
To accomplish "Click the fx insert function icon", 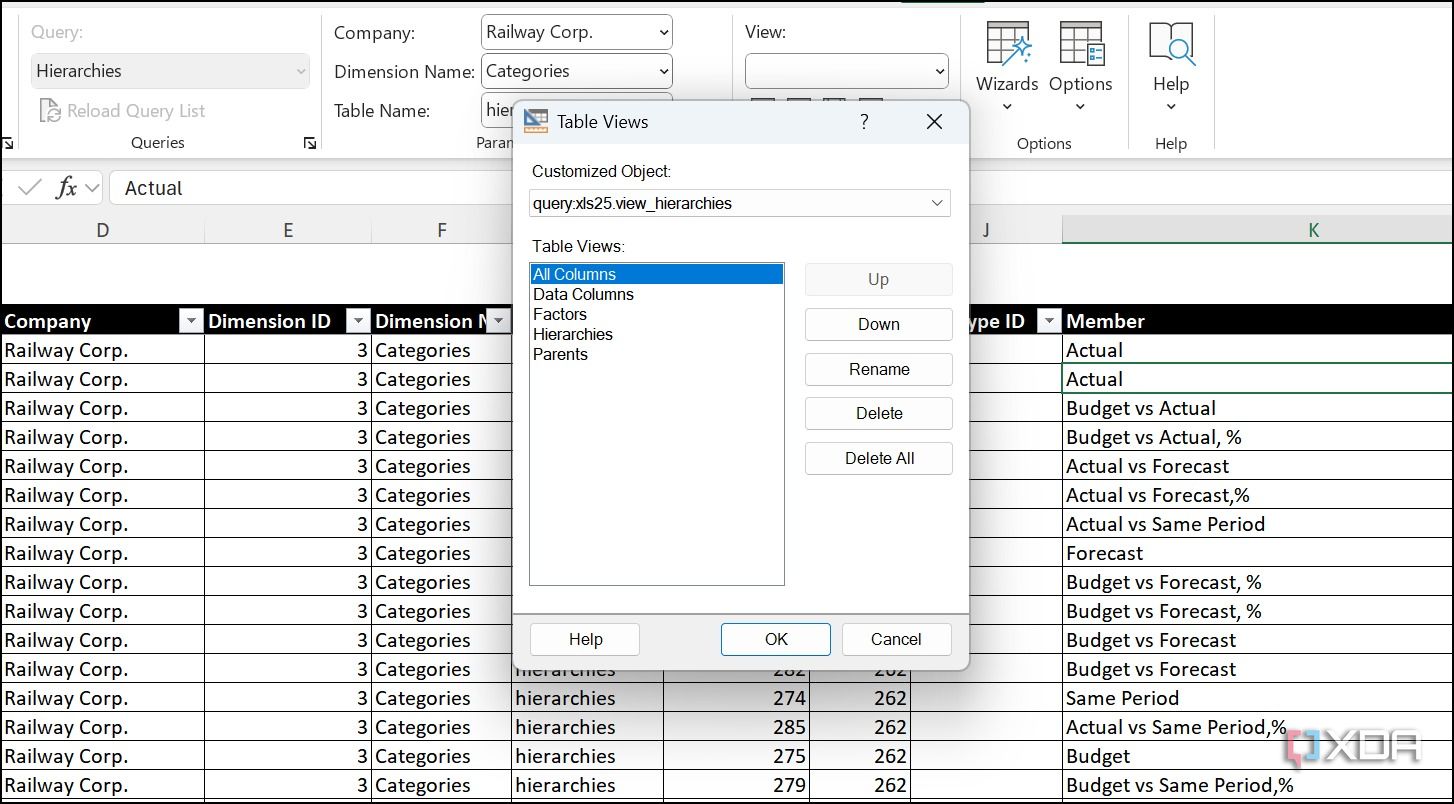I will click(66, 188).
